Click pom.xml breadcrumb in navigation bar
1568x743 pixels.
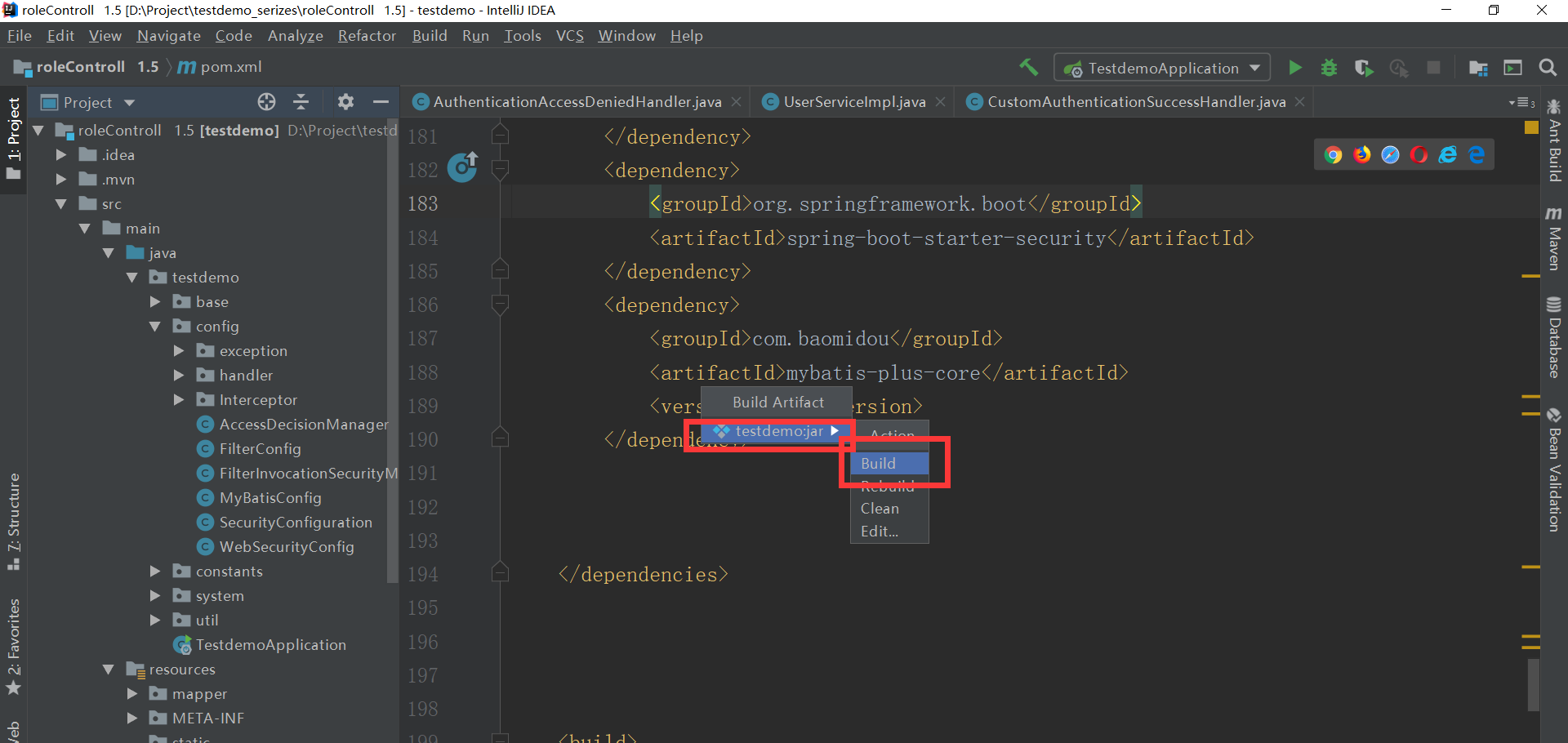click(x=220, y=67)
